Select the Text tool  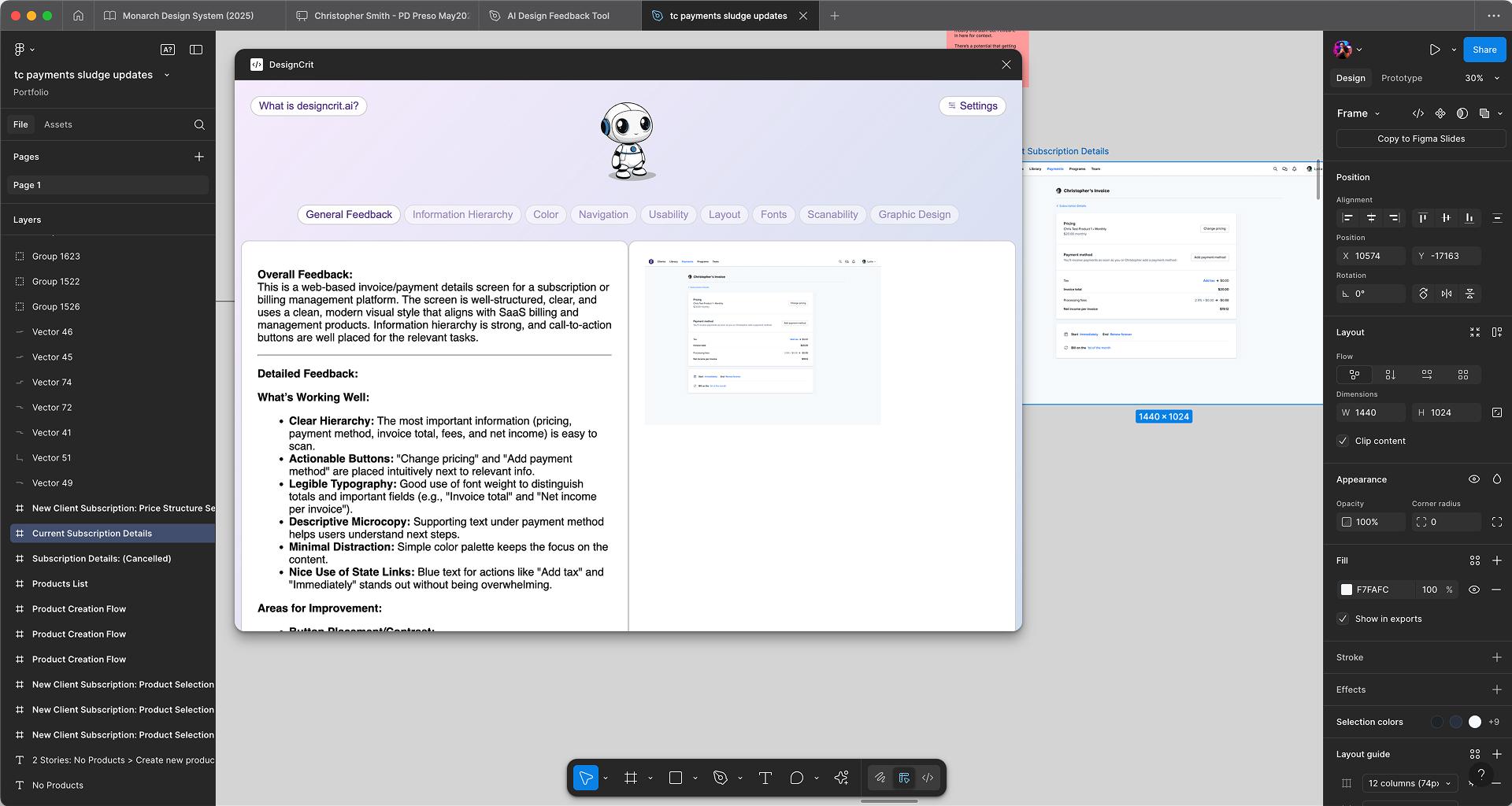[764, 777]
